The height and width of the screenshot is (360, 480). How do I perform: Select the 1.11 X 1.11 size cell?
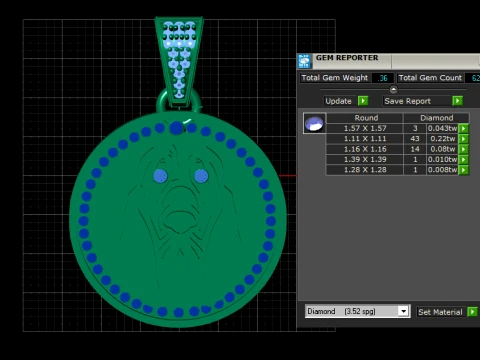(x=365, y=139)
